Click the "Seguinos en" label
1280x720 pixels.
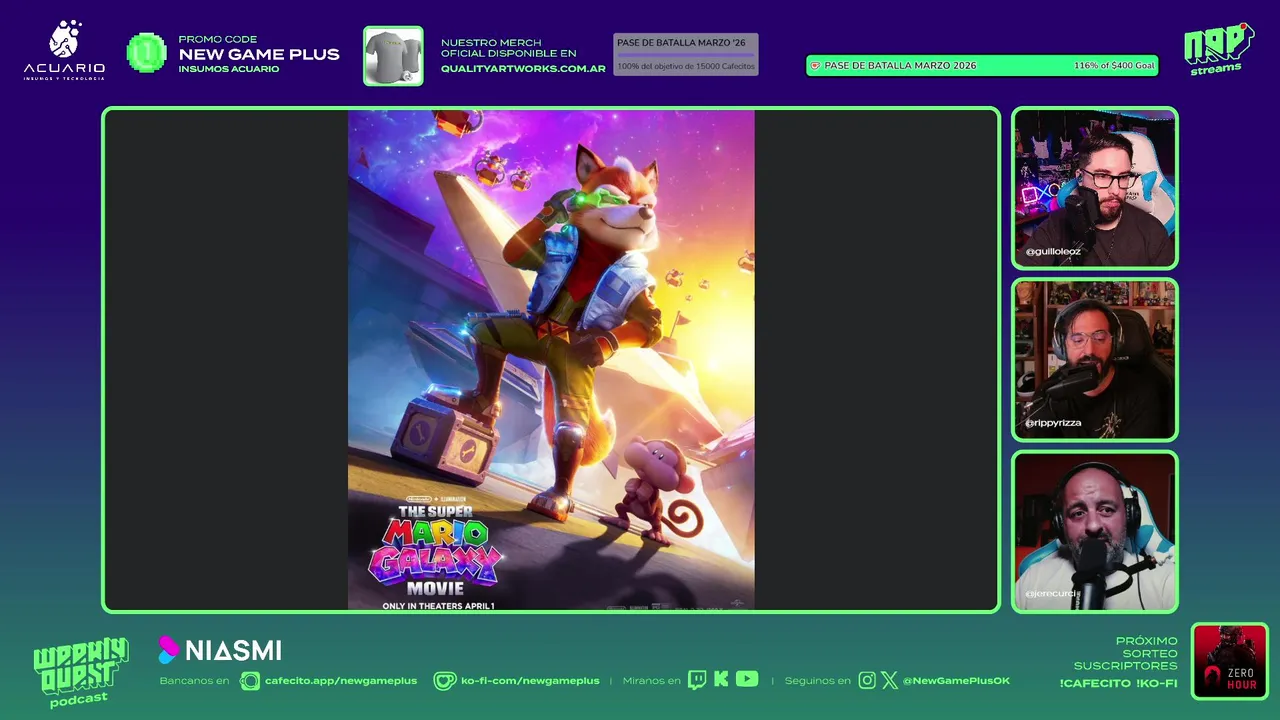(817, 681)
